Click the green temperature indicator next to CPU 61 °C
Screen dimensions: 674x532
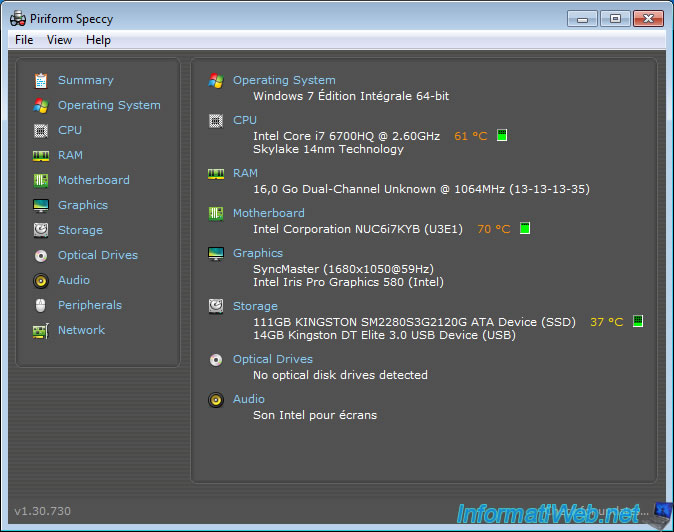(x=502, y=135)
